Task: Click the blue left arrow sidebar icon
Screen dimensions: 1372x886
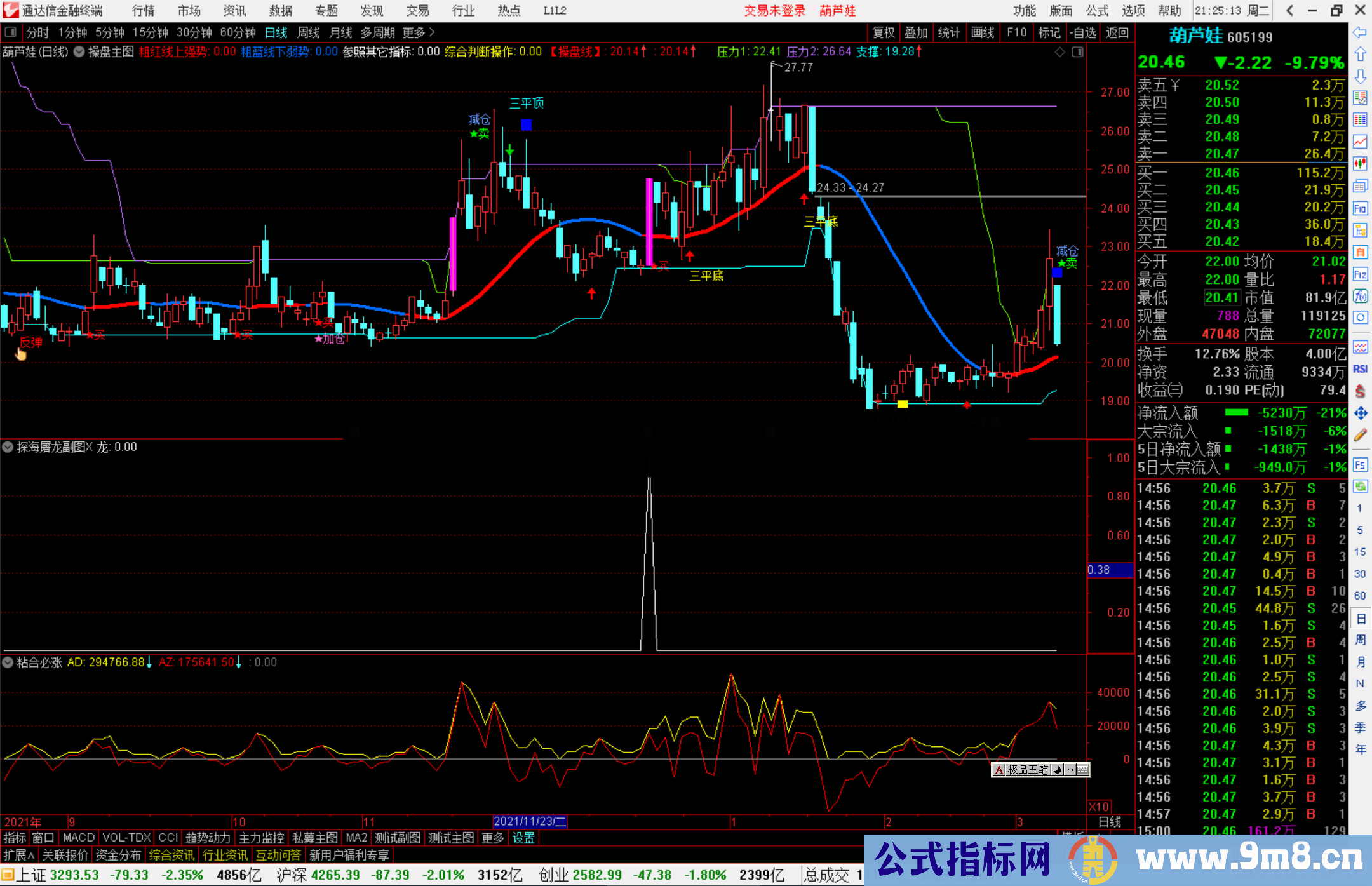Action: pyautogui.click(x=1360, y=32)
